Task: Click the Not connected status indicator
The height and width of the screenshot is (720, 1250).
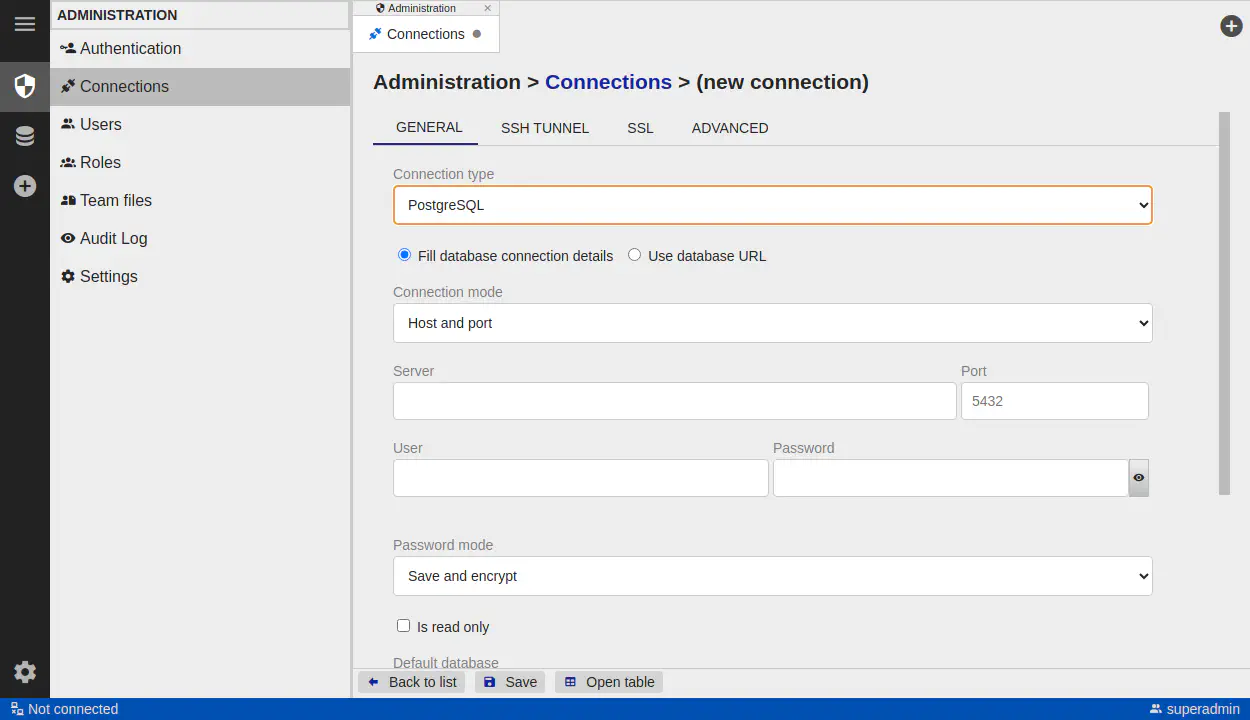Action: (x=64, y=709)
